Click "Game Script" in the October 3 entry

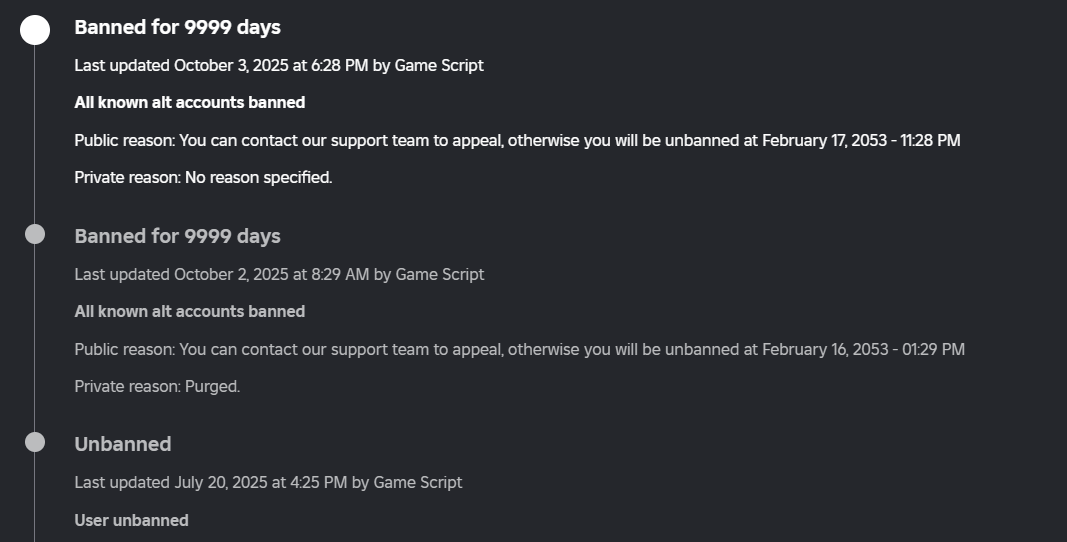click(439, 65)
